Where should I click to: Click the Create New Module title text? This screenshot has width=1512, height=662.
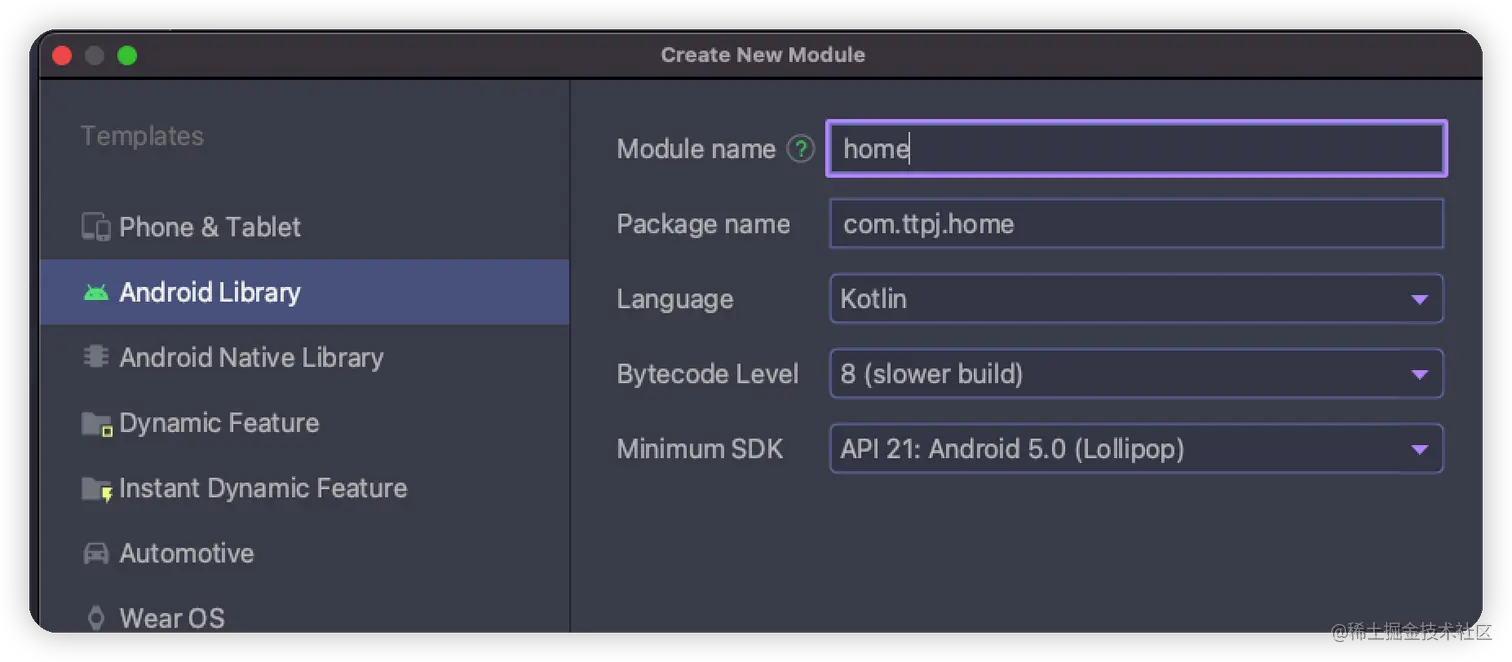(x=762, y=55)
